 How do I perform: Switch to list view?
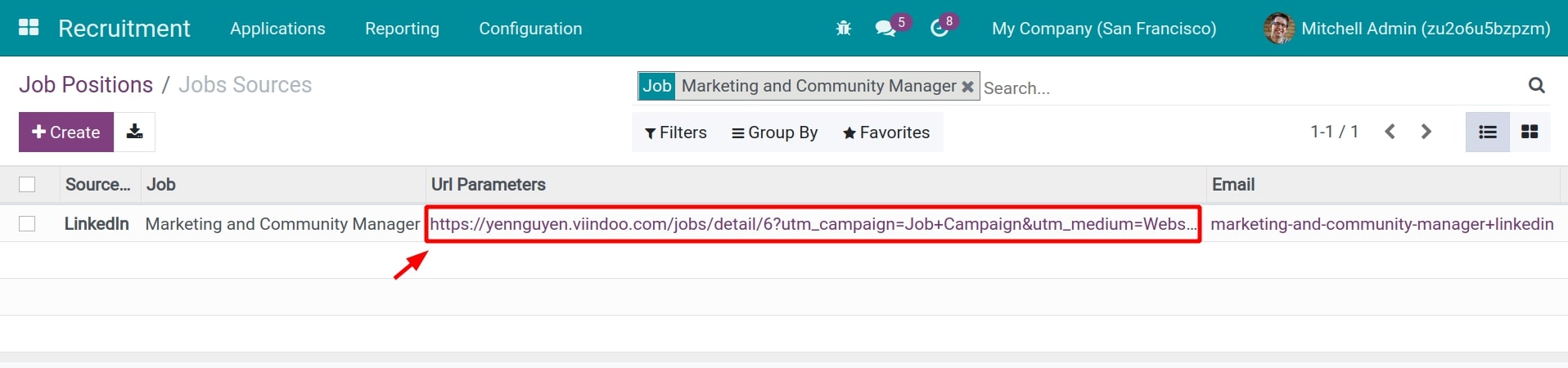tap(1488, 132)
